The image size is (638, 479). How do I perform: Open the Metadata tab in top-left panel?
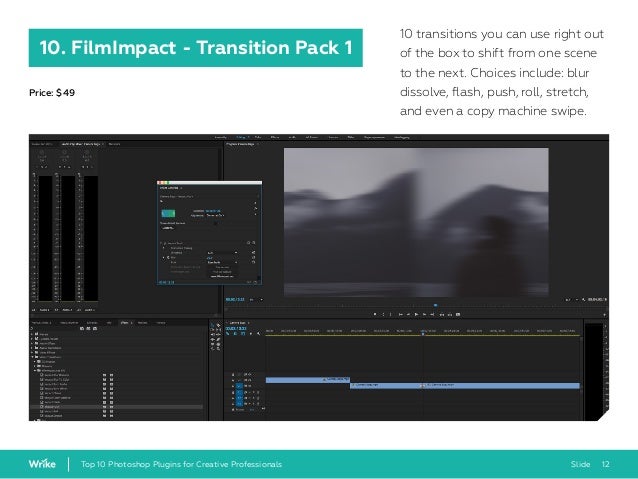pyautogui.click(x=114, y=144)
